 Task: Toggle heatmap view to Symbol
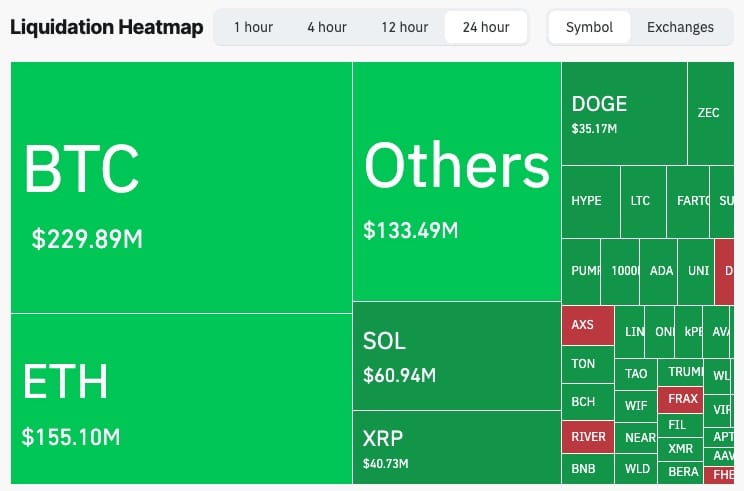coord(589,27)
